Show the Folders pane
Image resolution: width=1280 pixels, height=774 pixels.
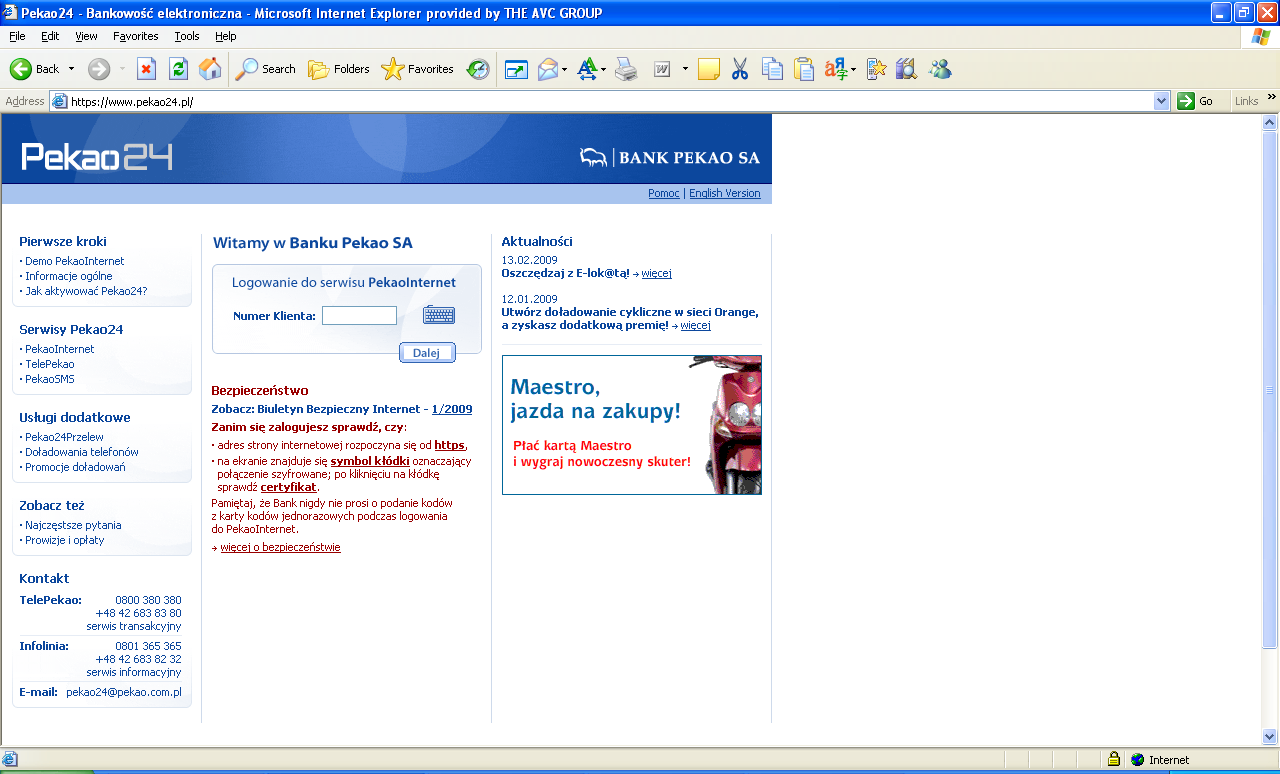point(339,69)
